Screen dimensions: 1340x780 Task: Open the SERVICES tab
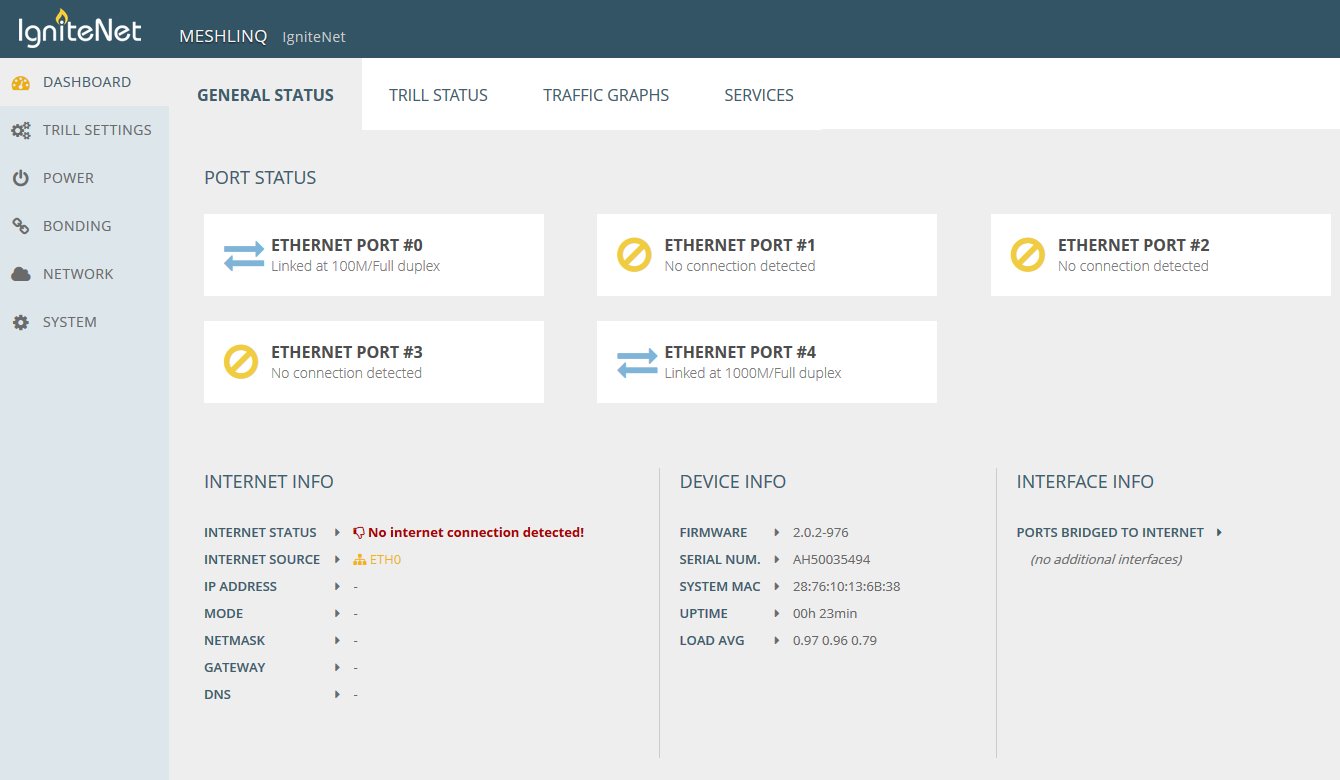[x=758, y=95]
